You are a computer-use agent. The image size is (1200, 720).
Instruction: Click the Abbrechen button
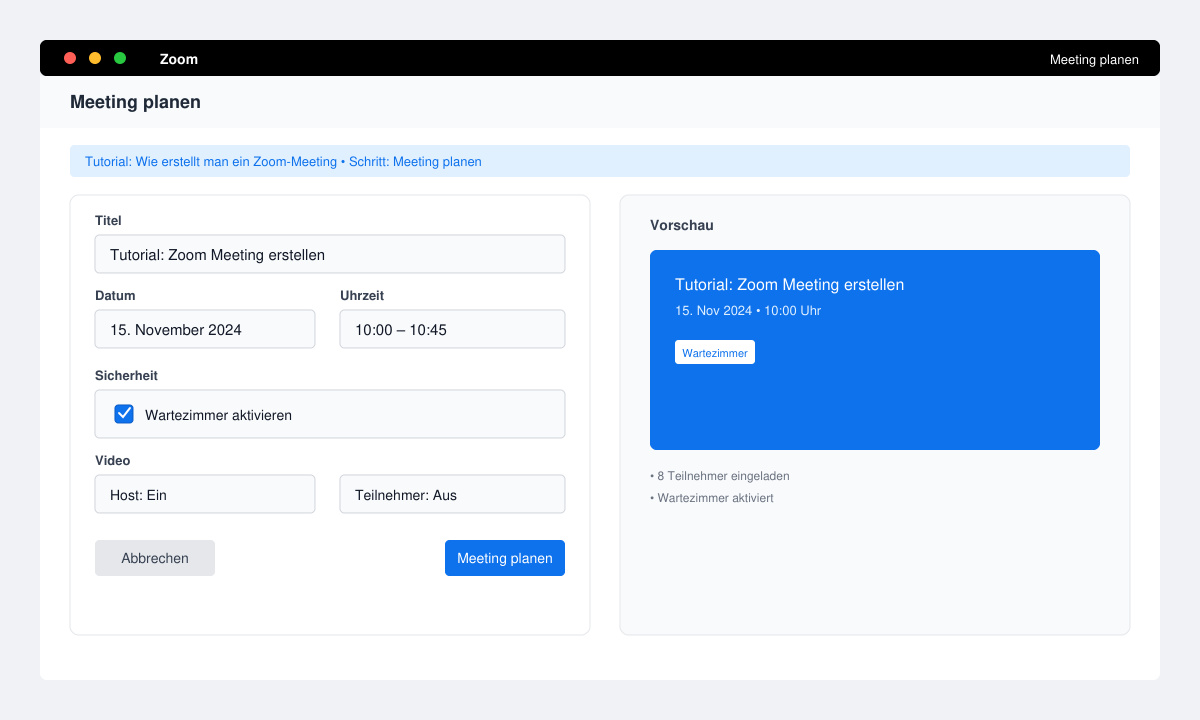coord(155,558)
